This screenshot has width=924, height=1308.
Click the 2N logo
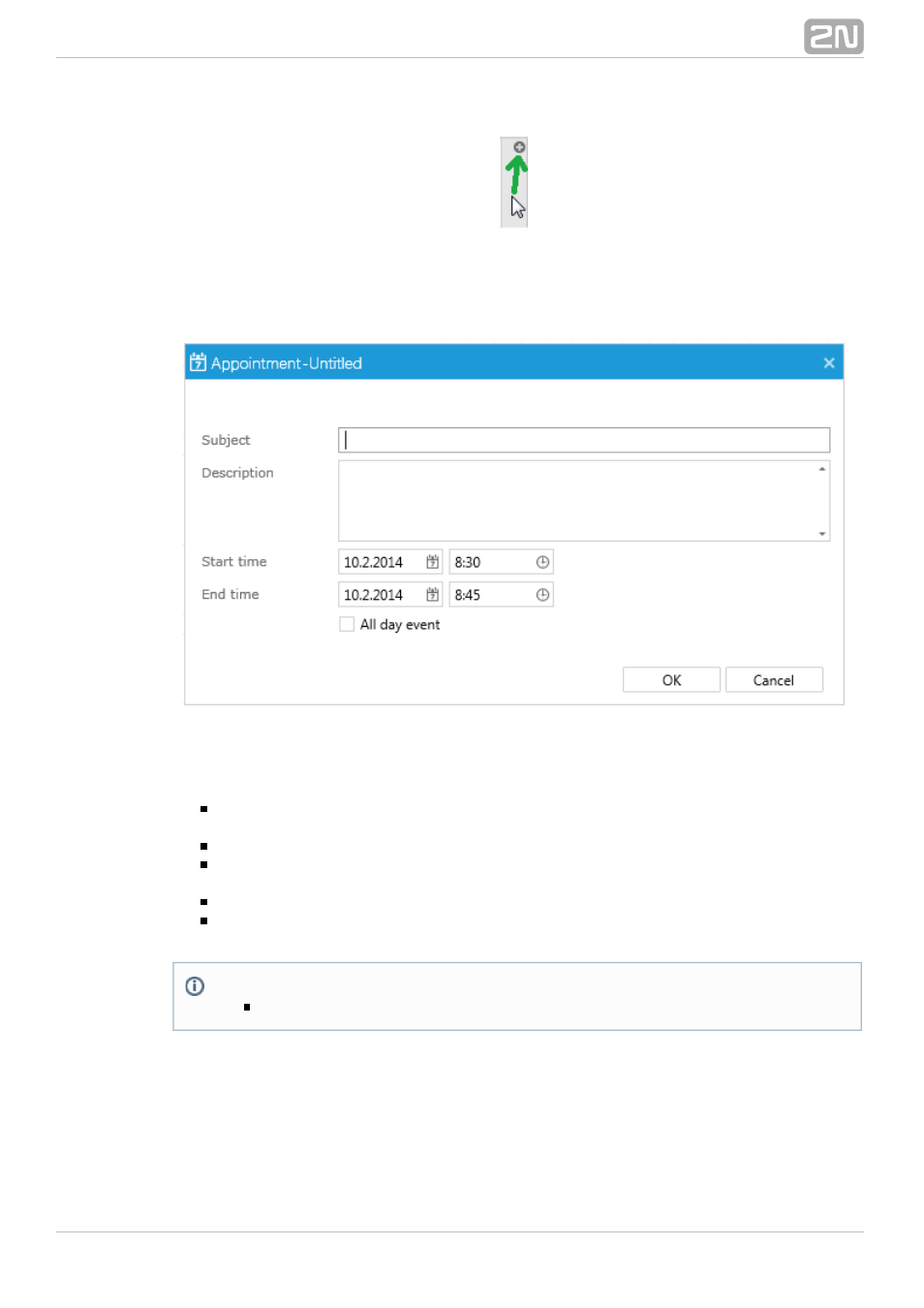click(833, 37)
